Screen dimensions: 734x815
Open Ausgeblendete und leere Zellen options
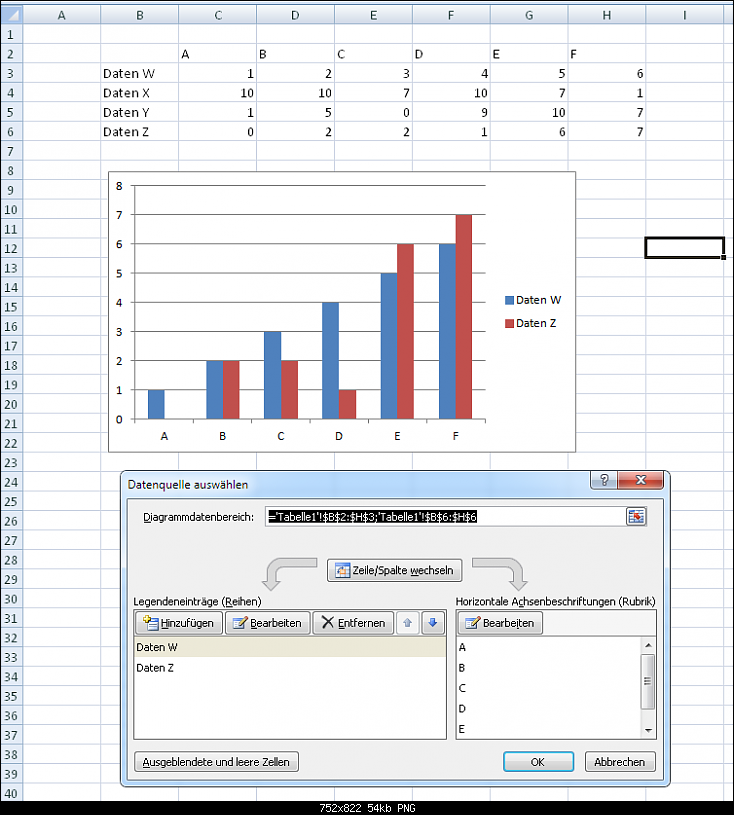(x=215, y=762)
